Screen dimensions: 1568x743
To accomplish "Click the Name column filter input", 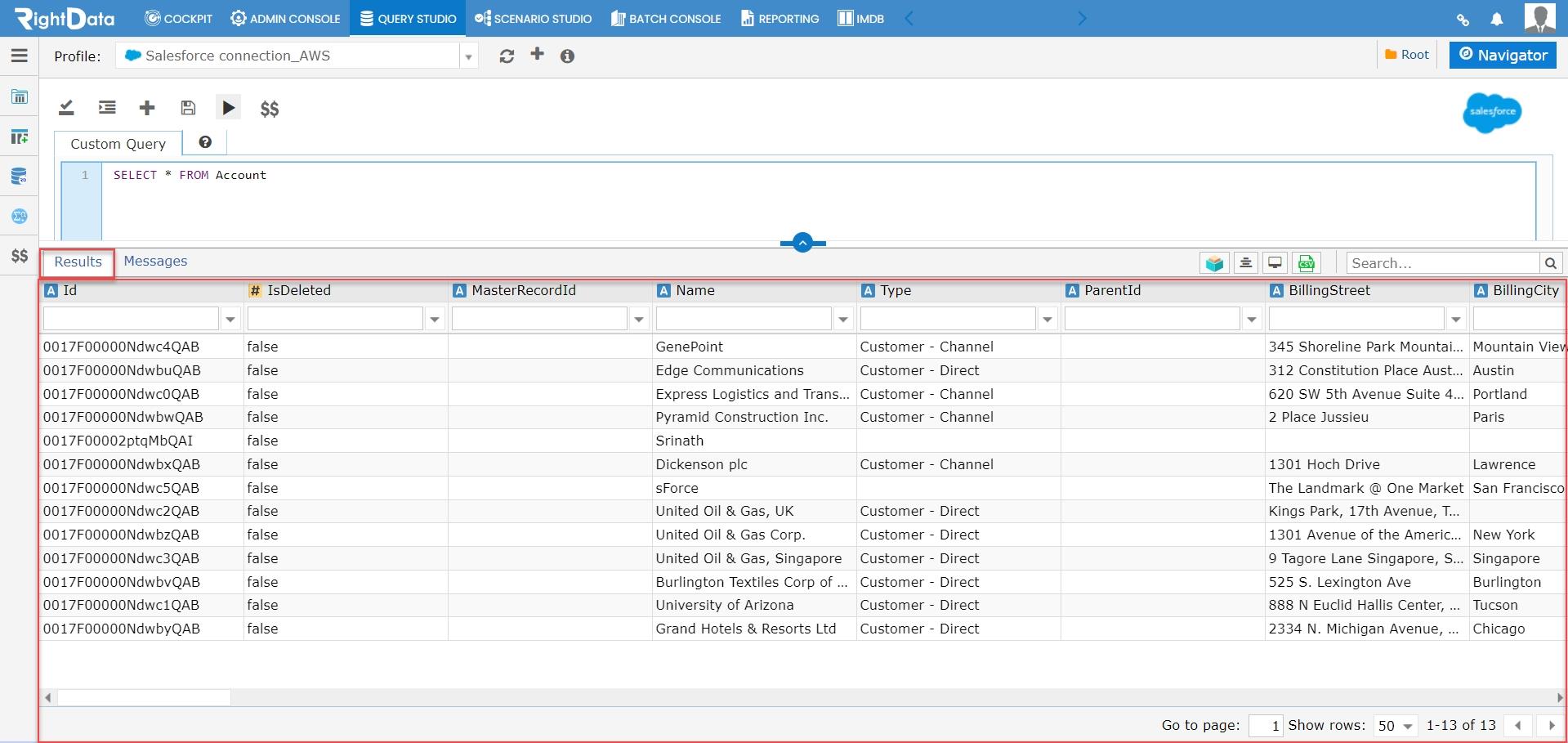I will coord(744,319).
